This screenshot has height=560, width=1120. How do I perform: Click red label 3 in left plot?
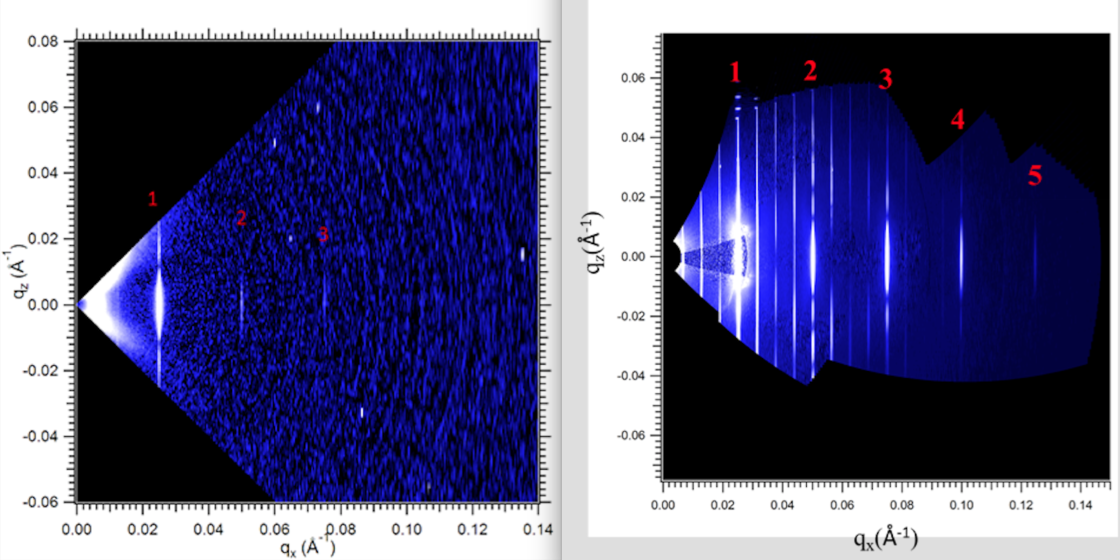click(x=323, y=234)
